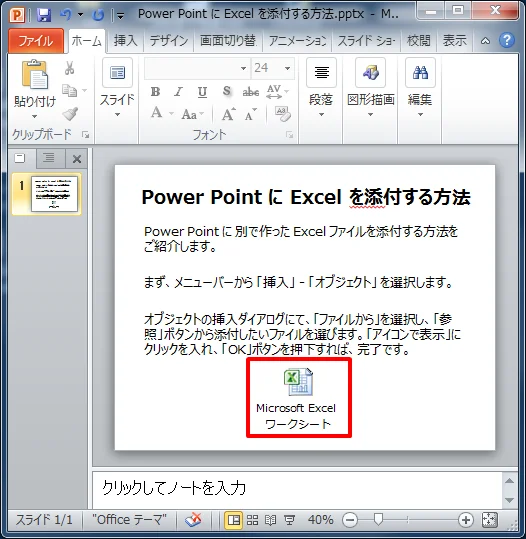The width and height of the screenshot is (526, 539).
Task: Open the Undo history dropdown arrow
Action: click(x=80, y=14)
